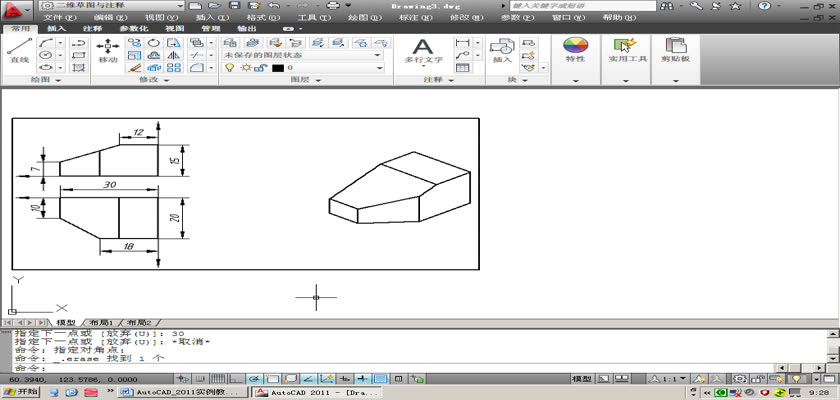840x400 pixels.
Task: Toggle the layer lock padlock icon
Action: (259, 67)
